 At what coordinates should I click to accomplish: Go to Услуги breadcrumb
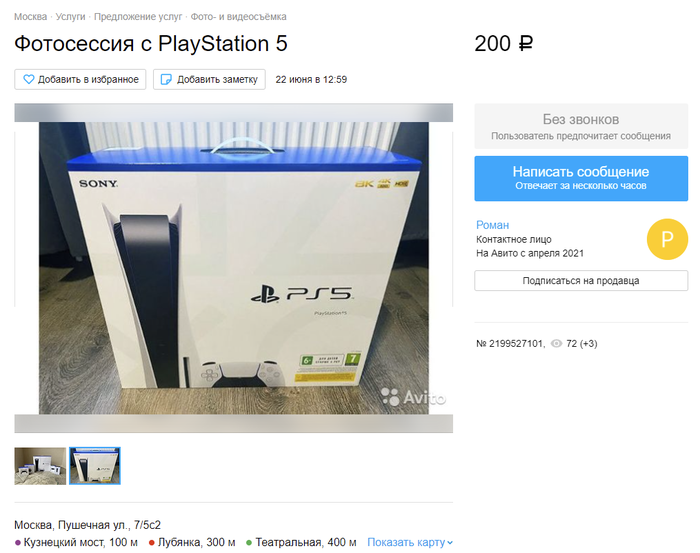pyautogui.click(x=70, y=17)
